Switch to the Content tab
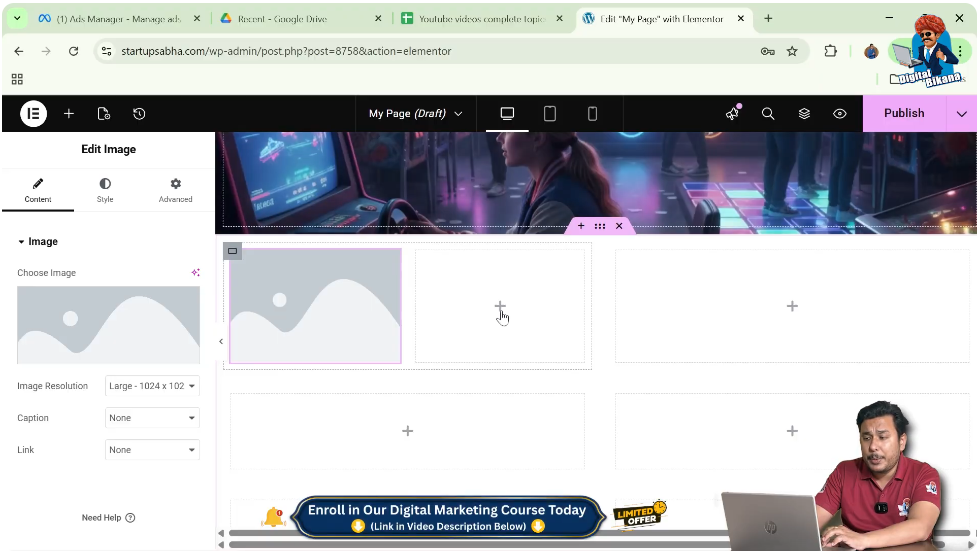Image resolution: width=979 pixels, height=554 pixels. tap(38, 190)
